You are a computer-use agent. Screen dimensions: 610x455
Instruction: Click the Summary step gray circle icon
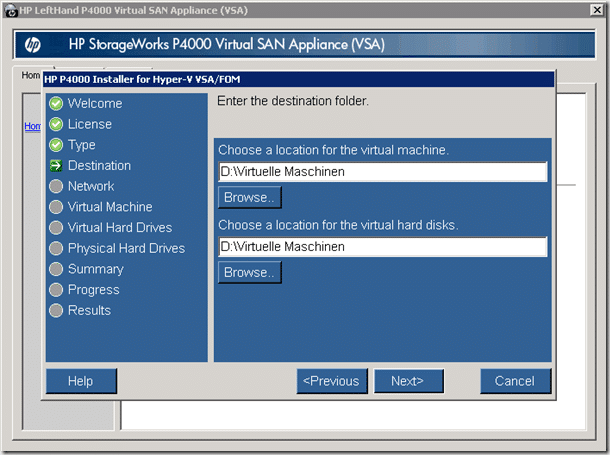(56, 269)
